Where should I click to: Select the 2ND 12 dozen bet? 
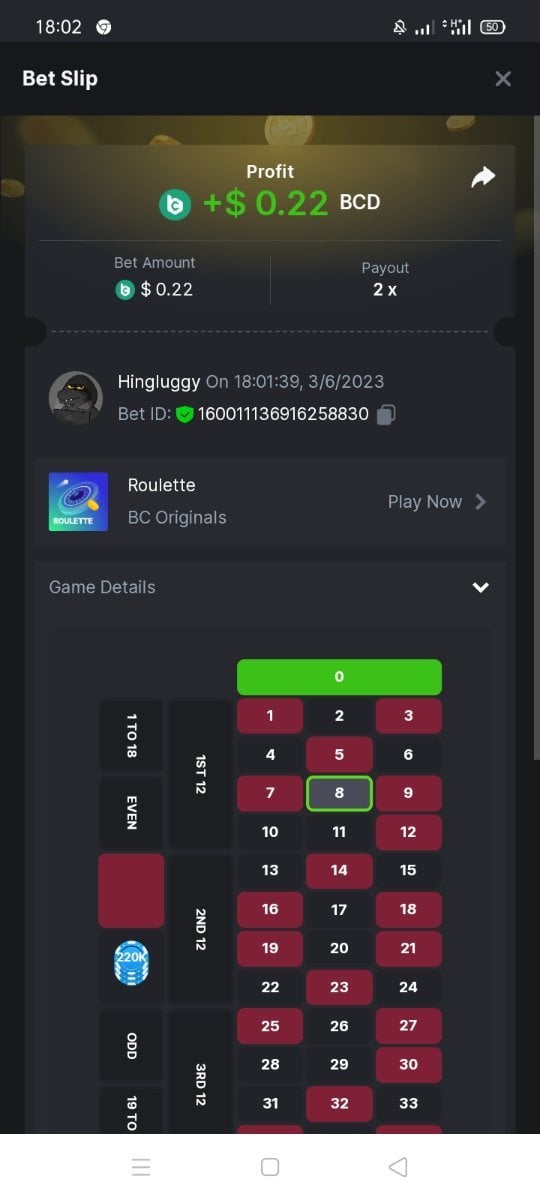point(200,929)
